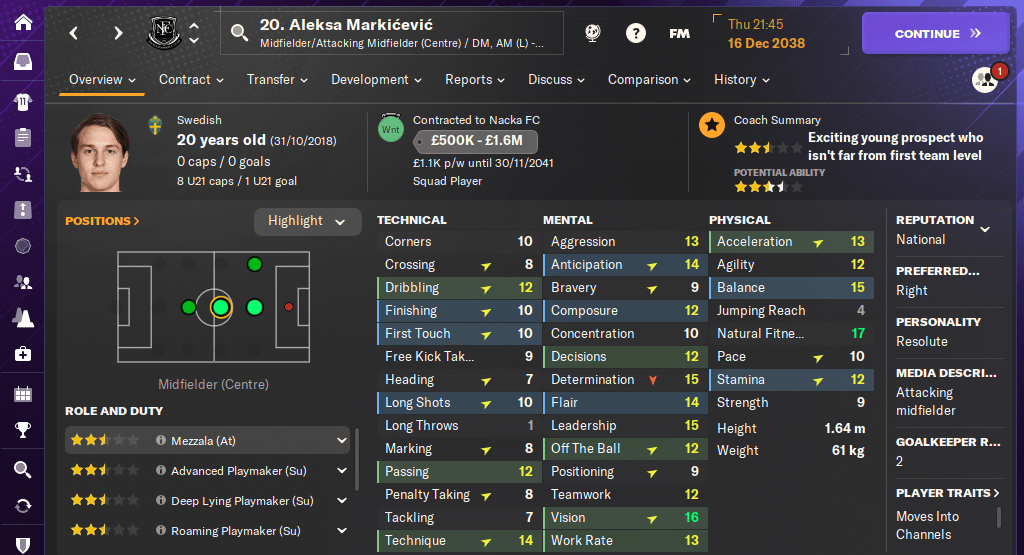Click the Medical Centre first-aid icon
This screenshot has height=555, width=1024.
coord(22,354)
